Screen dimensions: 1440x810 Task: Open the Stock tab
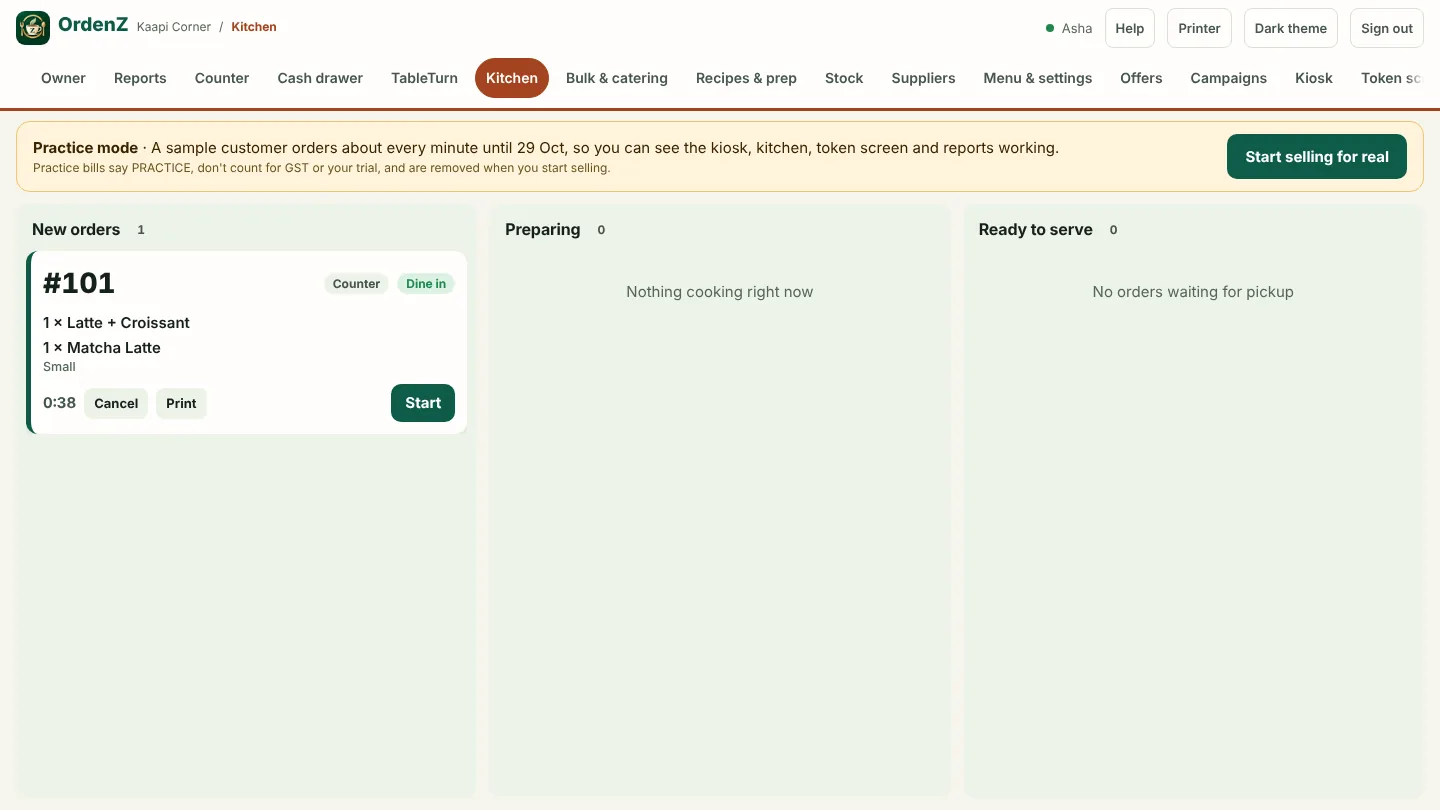tap(844, 78)
